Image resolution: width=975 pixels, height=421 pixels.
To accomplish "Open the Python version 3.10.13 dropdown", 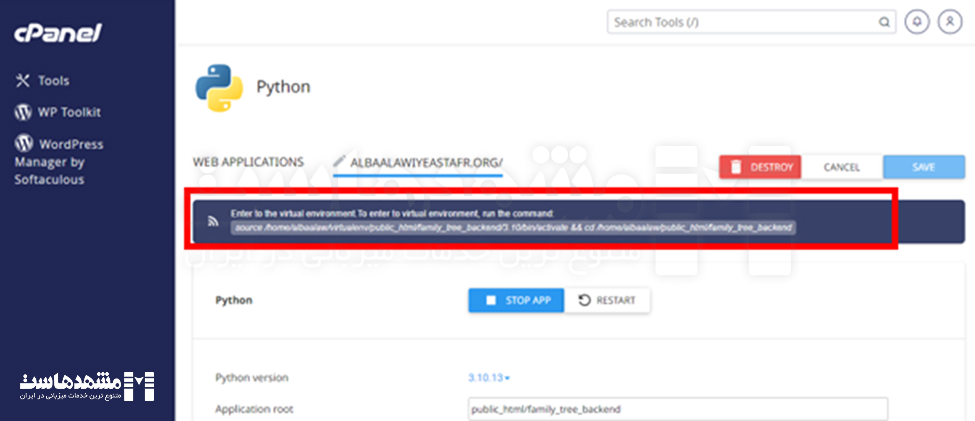I will tap(489, 377).
